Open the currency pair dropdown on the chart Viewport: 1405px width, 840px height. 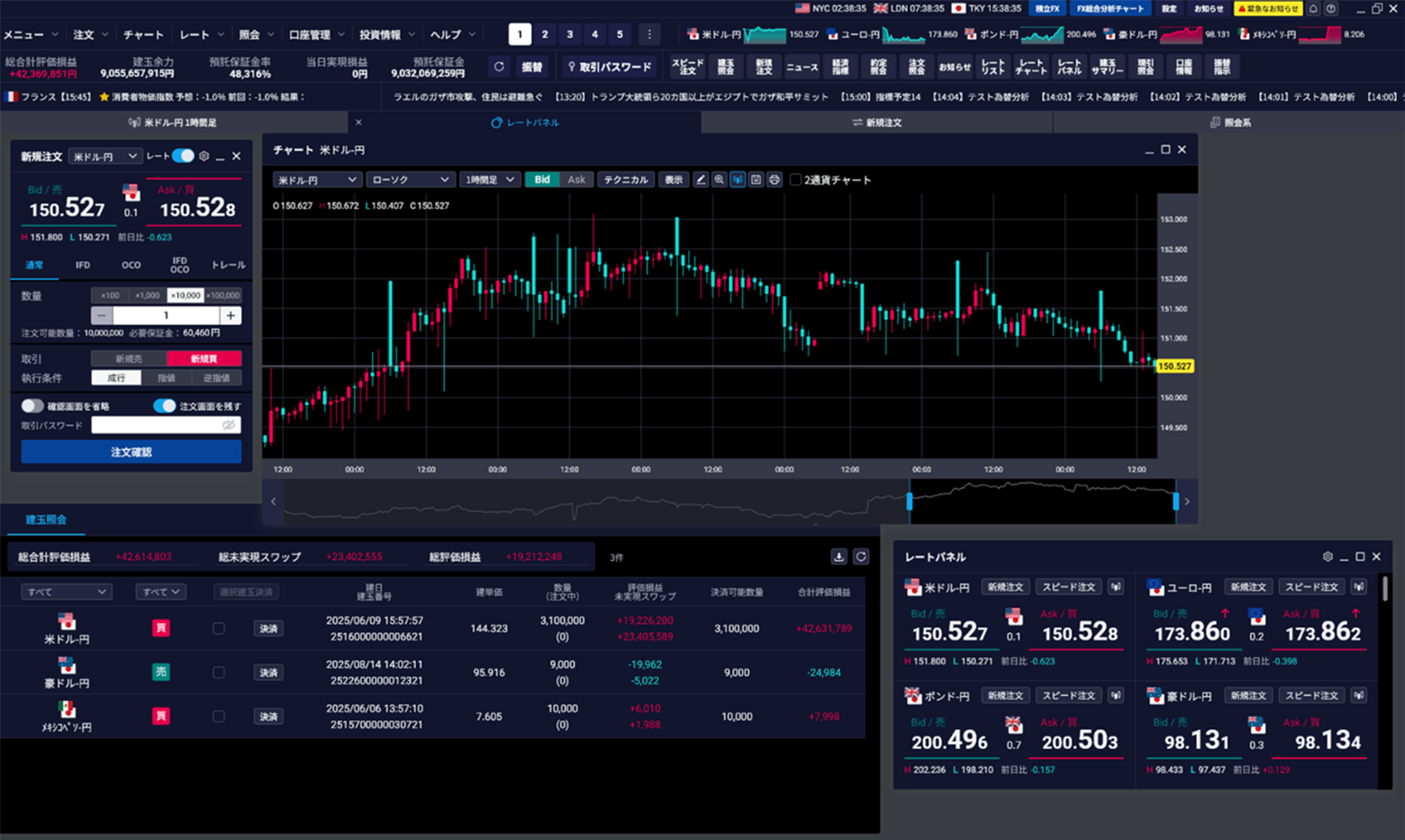(317, 179)
